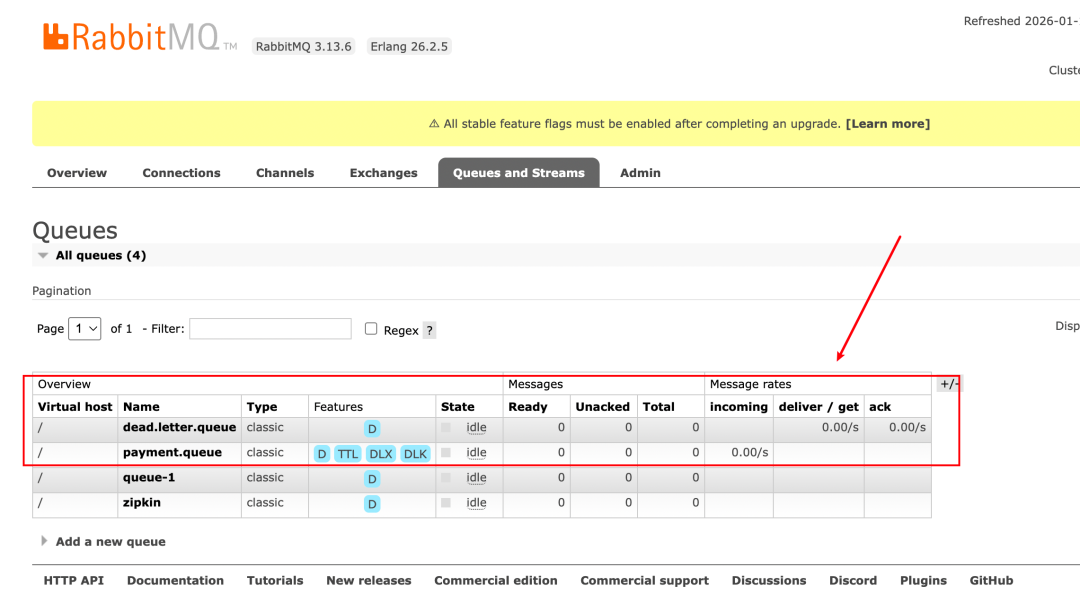Open the page number dropdown
This screenshot has height=604, width=1080.
pyautogui.click(x=84, y=329)
